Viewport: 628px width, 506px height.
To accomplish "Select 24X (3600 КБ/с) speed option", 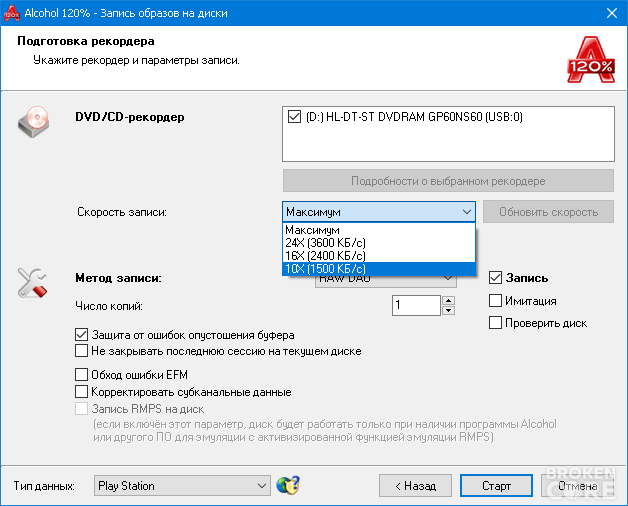I will pos(379,243).
